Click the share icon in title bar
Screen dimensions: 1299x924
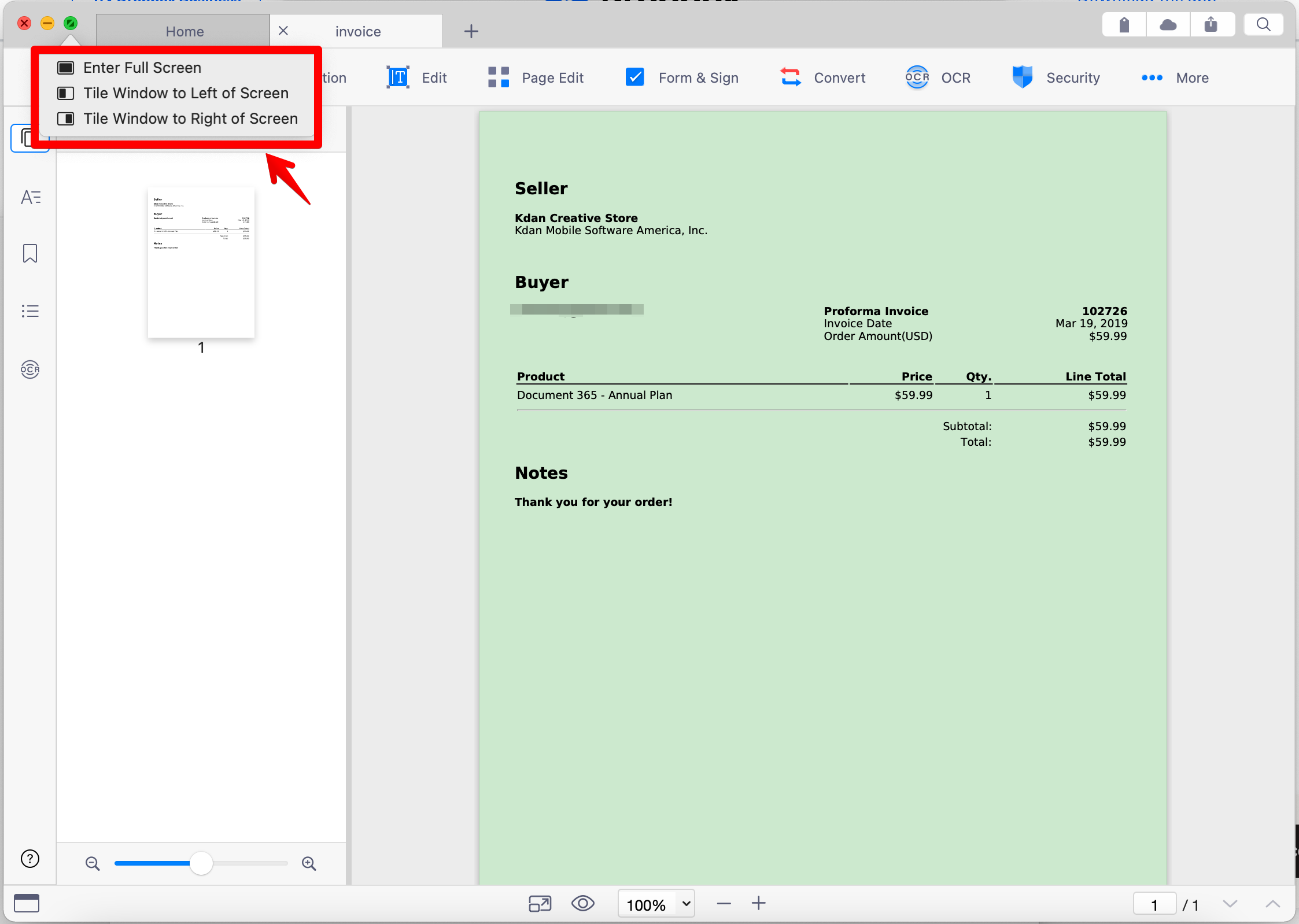[x=1211, y=25]
